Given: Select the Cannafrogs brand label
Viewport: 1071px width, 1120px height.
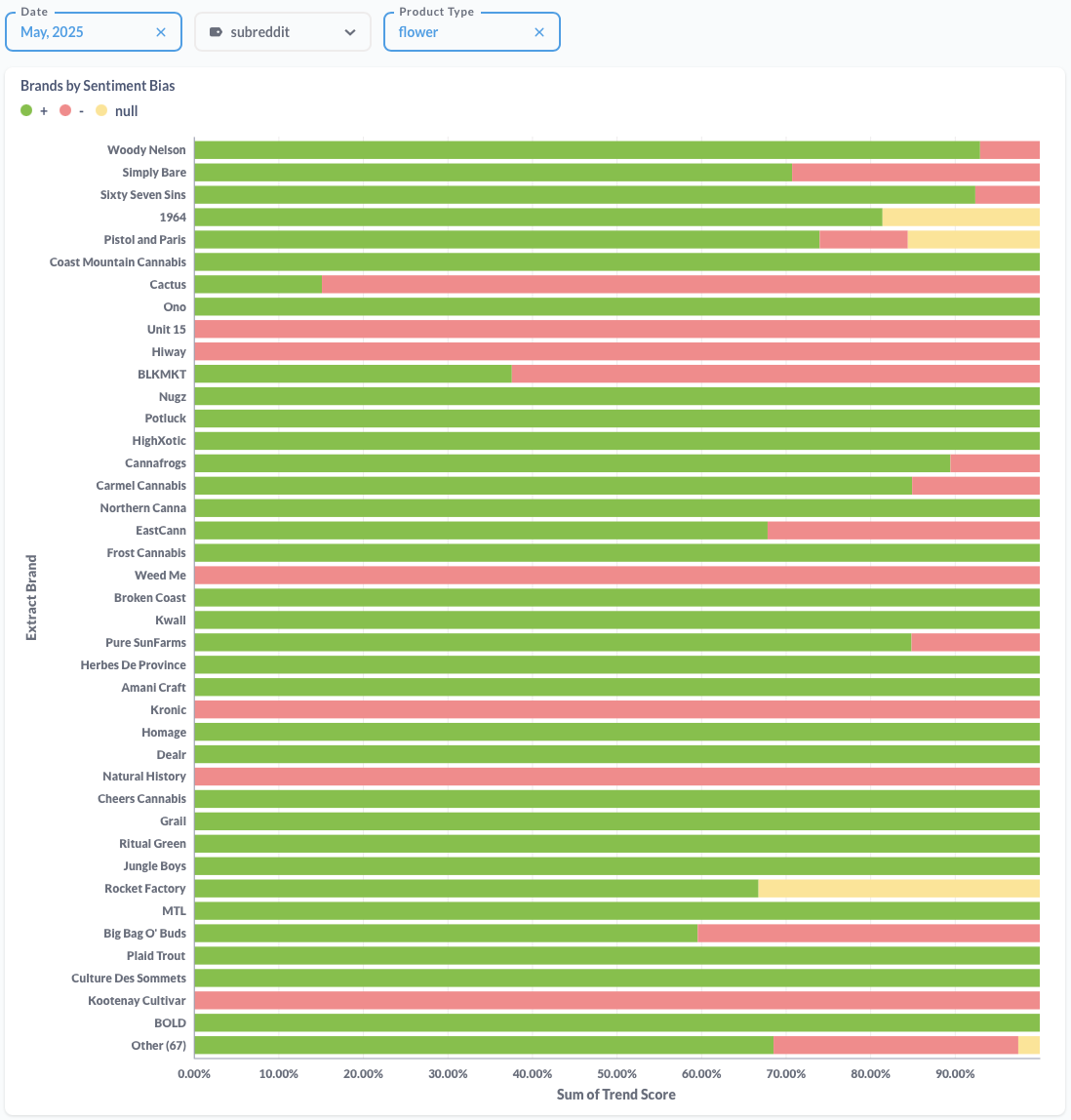Looking at the screenshot, I should [x=156, y=462].
